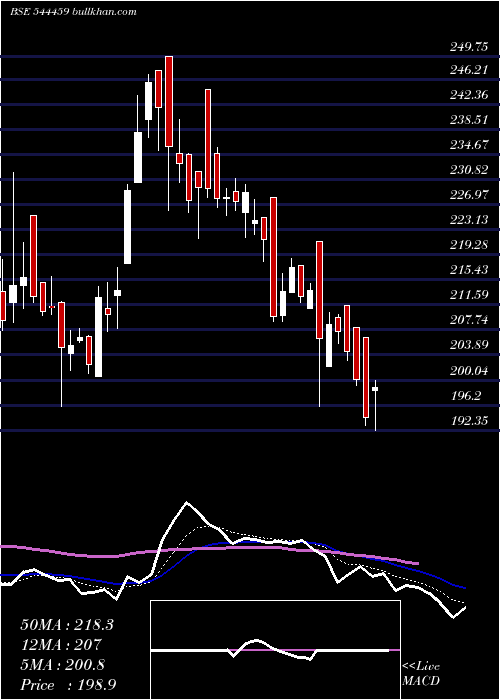Click the 215.43 axis value
Image resolution: width=500 pixels, height=700 pixels.
(x=469, y=270)
